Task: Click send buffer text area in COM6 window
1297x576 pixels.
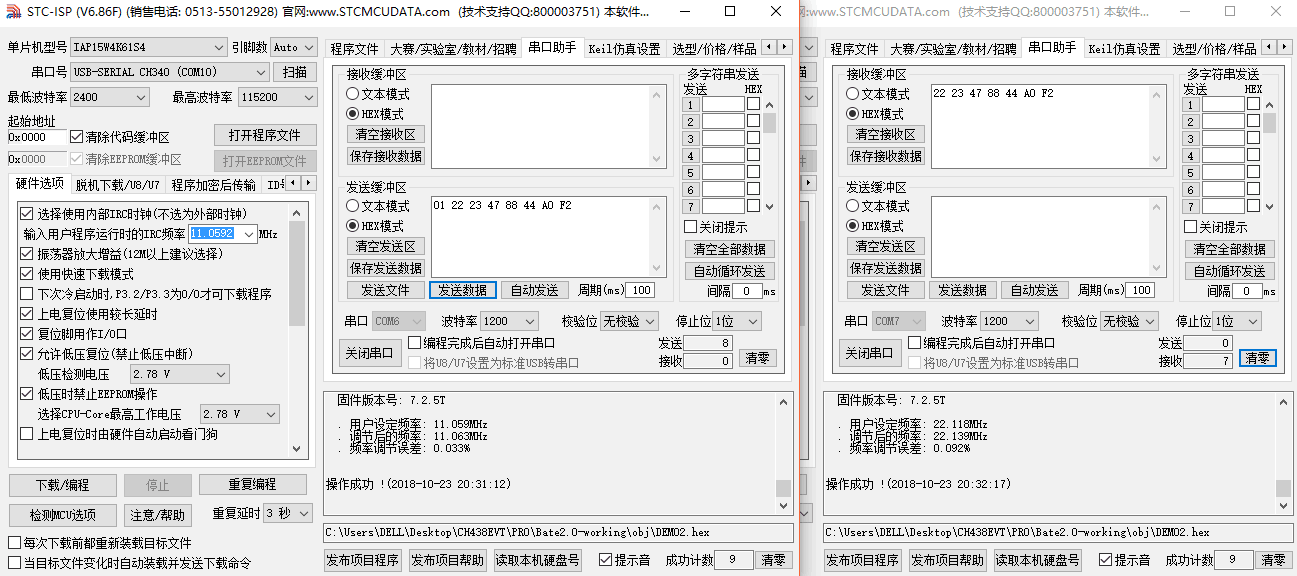Action: tap(548, 236)
